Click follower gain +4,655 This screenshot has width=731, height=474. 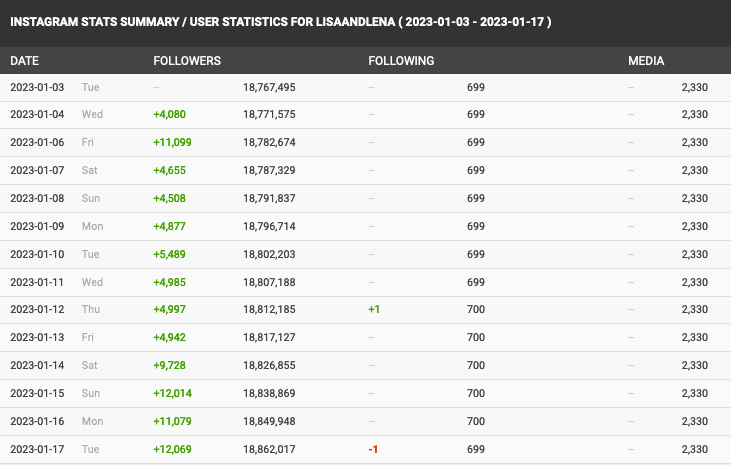169,170
